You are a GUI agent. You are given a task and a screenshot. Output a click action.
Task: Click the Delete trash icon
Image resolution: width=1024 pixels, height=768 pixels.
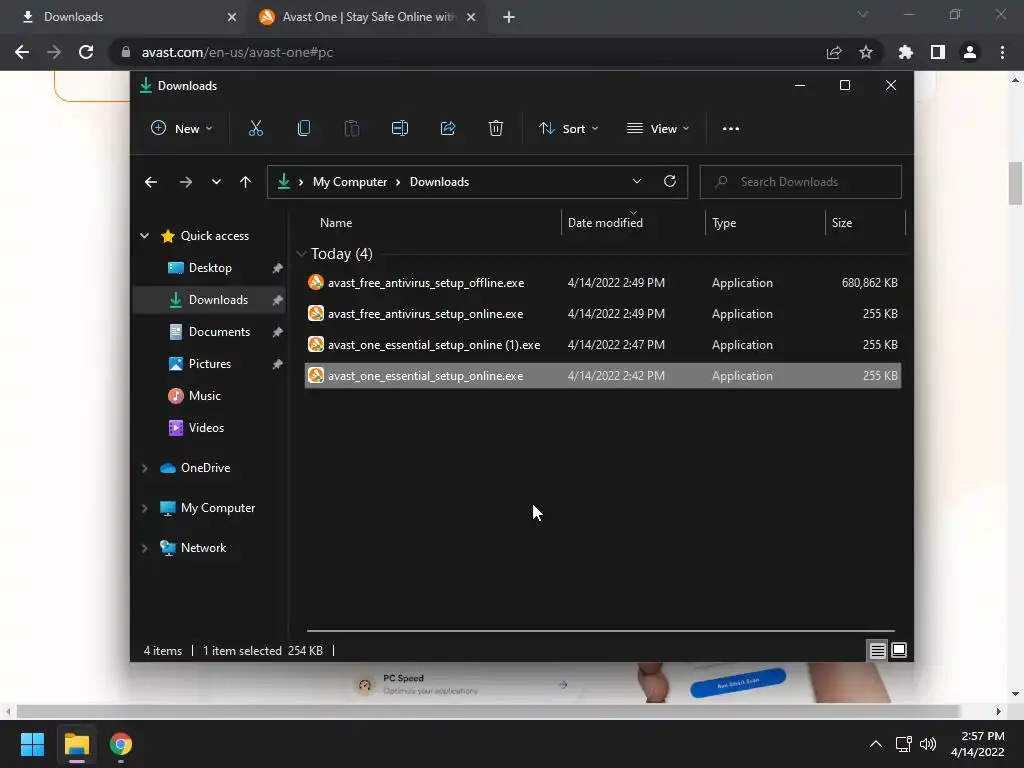(x=496, y=129)
